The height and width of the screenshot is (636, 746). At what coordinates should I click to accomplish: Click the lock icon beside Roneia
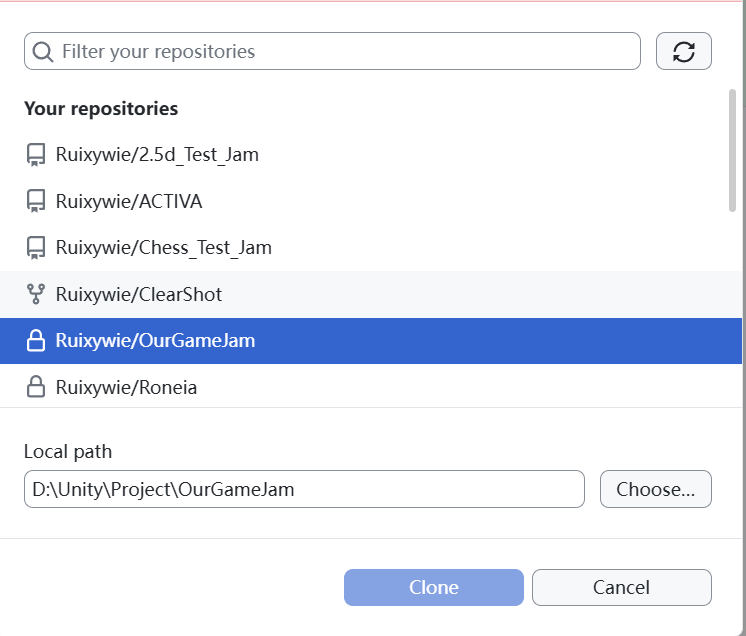click(36, 388)
